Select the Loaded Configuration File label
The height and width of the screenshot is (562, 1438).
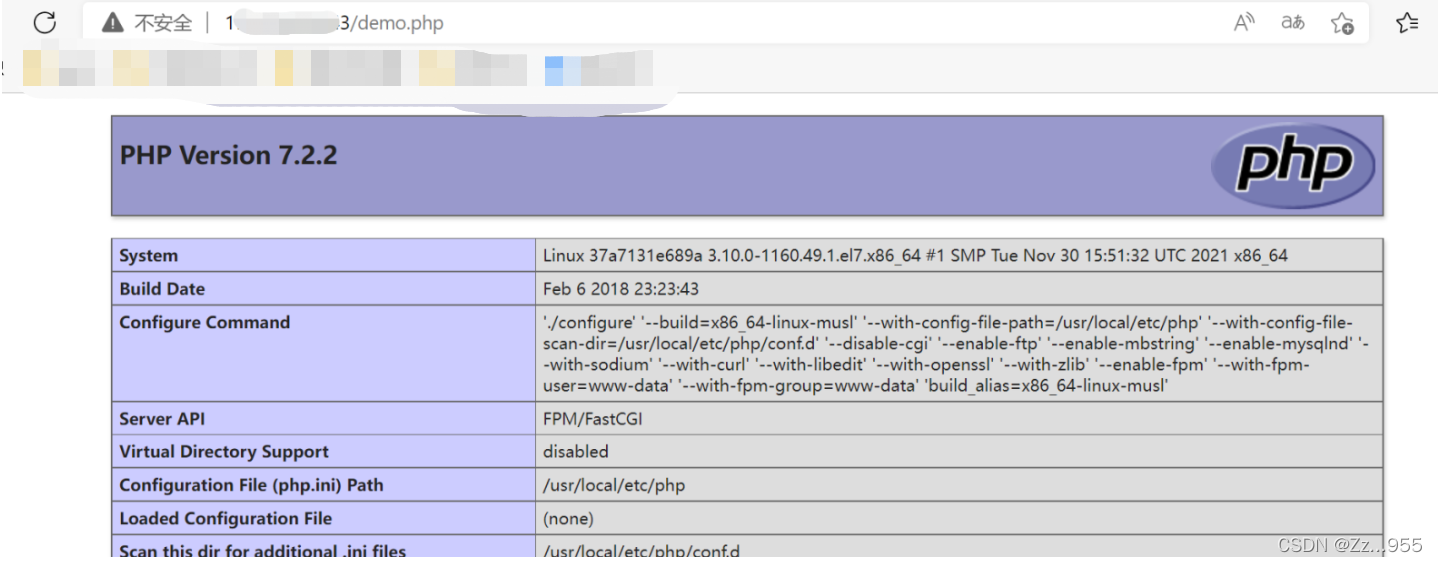coord(225,518)
